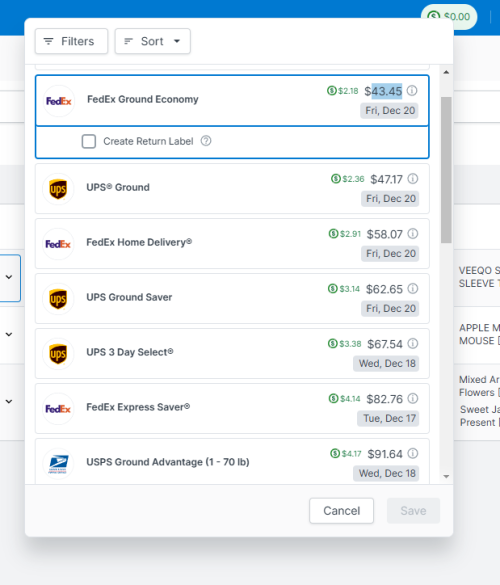Click info icon beside $67.54 UPS 3 Day Select
Viewport: 500px width, 585px height.
click(x=413, y=343)
